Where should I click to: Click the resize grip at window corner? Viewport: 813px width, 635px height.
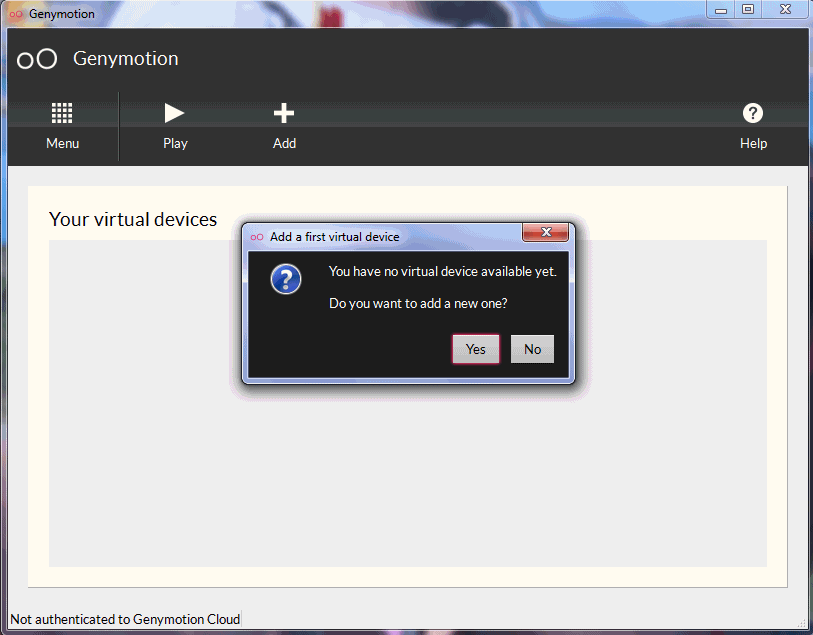tap(802, 624)
